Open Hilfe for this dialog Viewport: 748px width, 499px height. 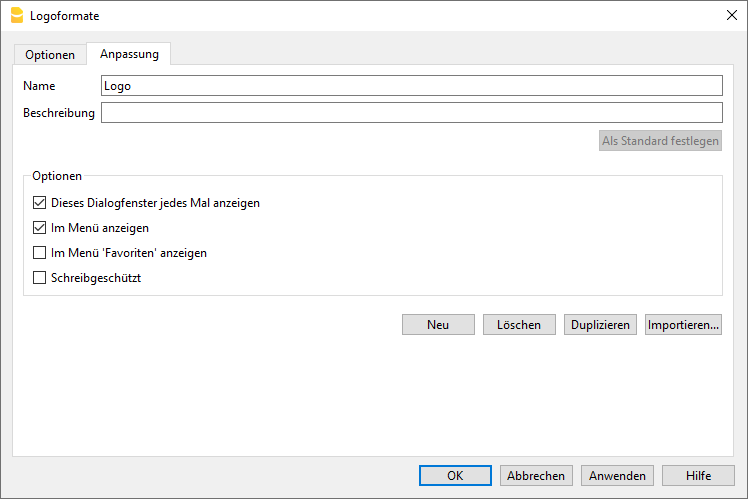(x=699, y=476)
